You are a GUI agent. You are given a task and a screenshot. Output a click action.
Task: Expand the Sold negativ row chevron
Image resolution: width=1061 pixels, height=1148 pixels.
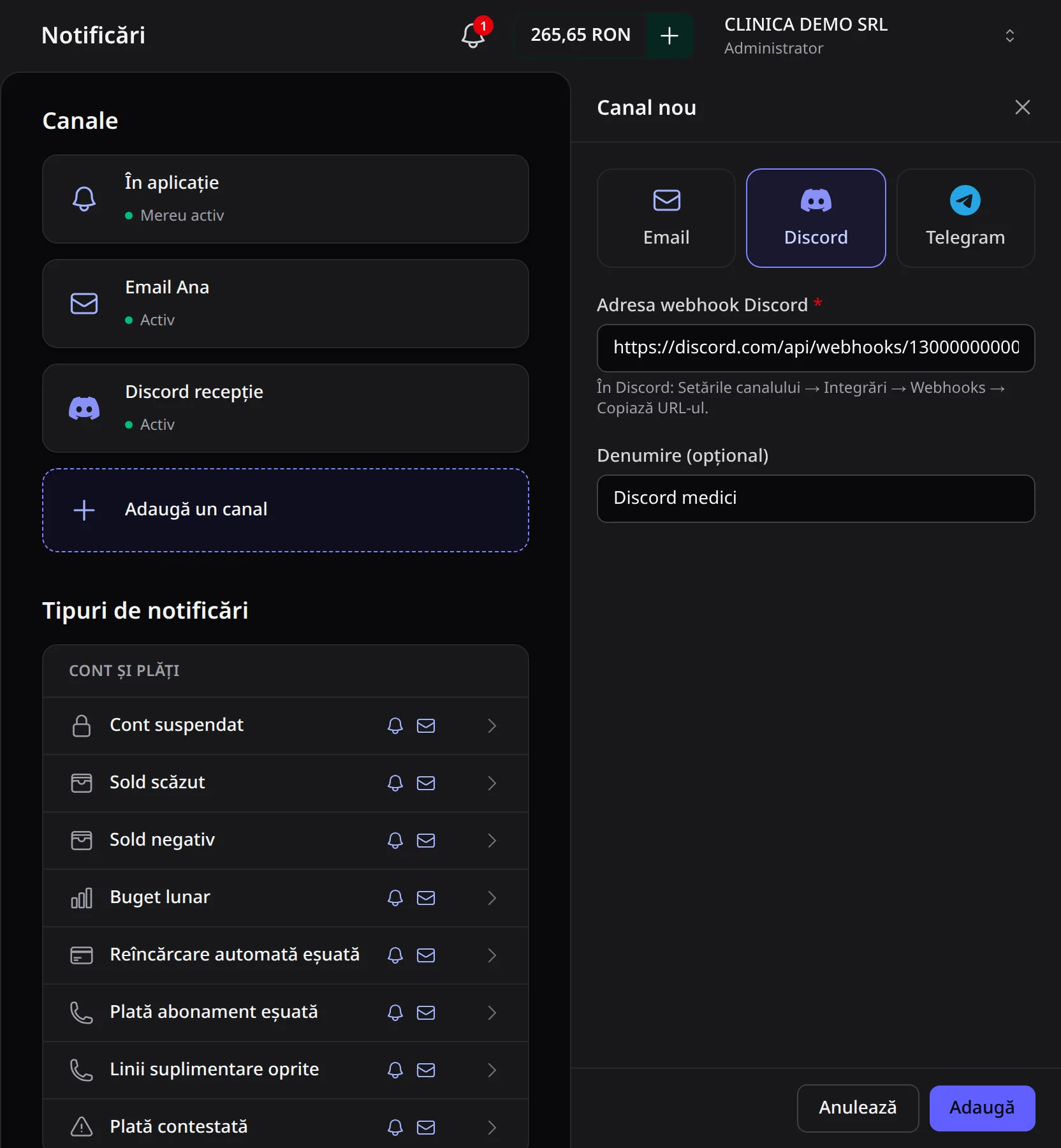click(492, 841)
